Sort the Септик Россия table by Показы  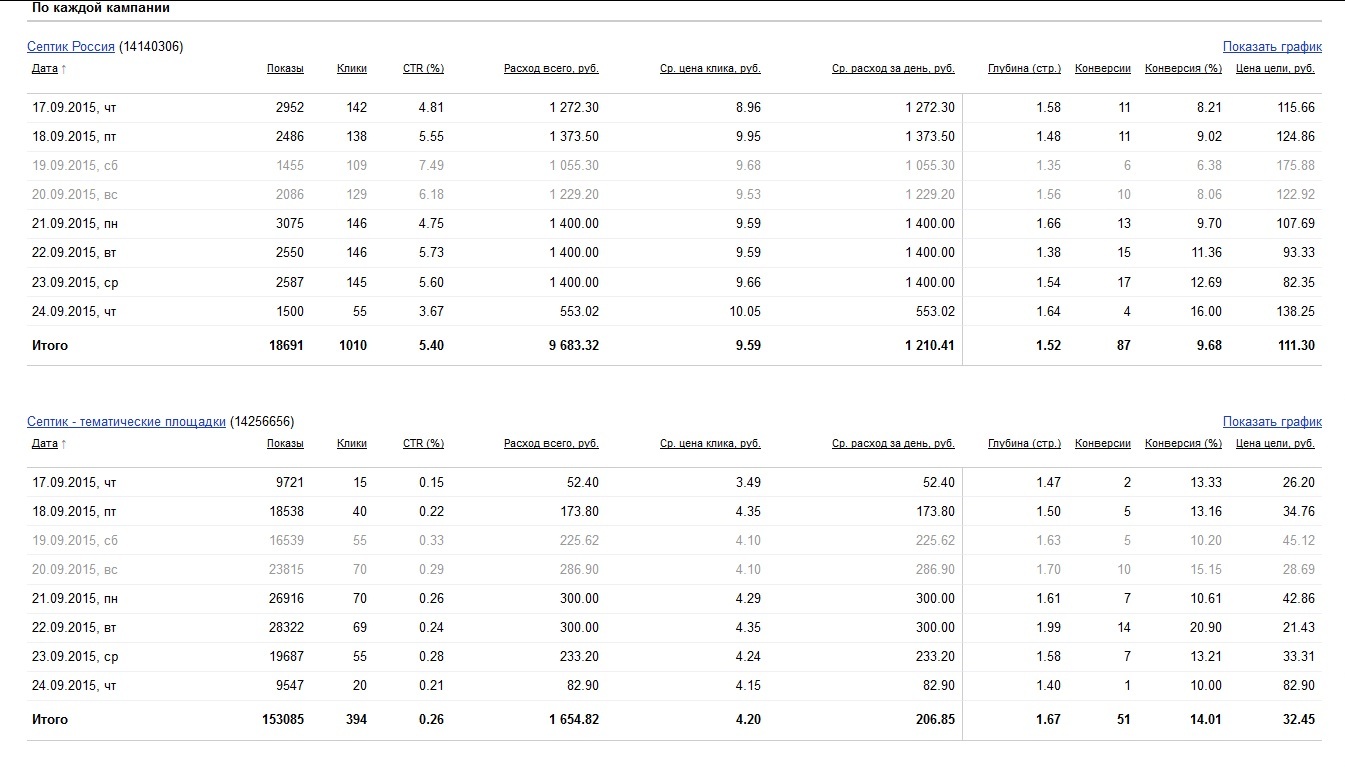285,69
